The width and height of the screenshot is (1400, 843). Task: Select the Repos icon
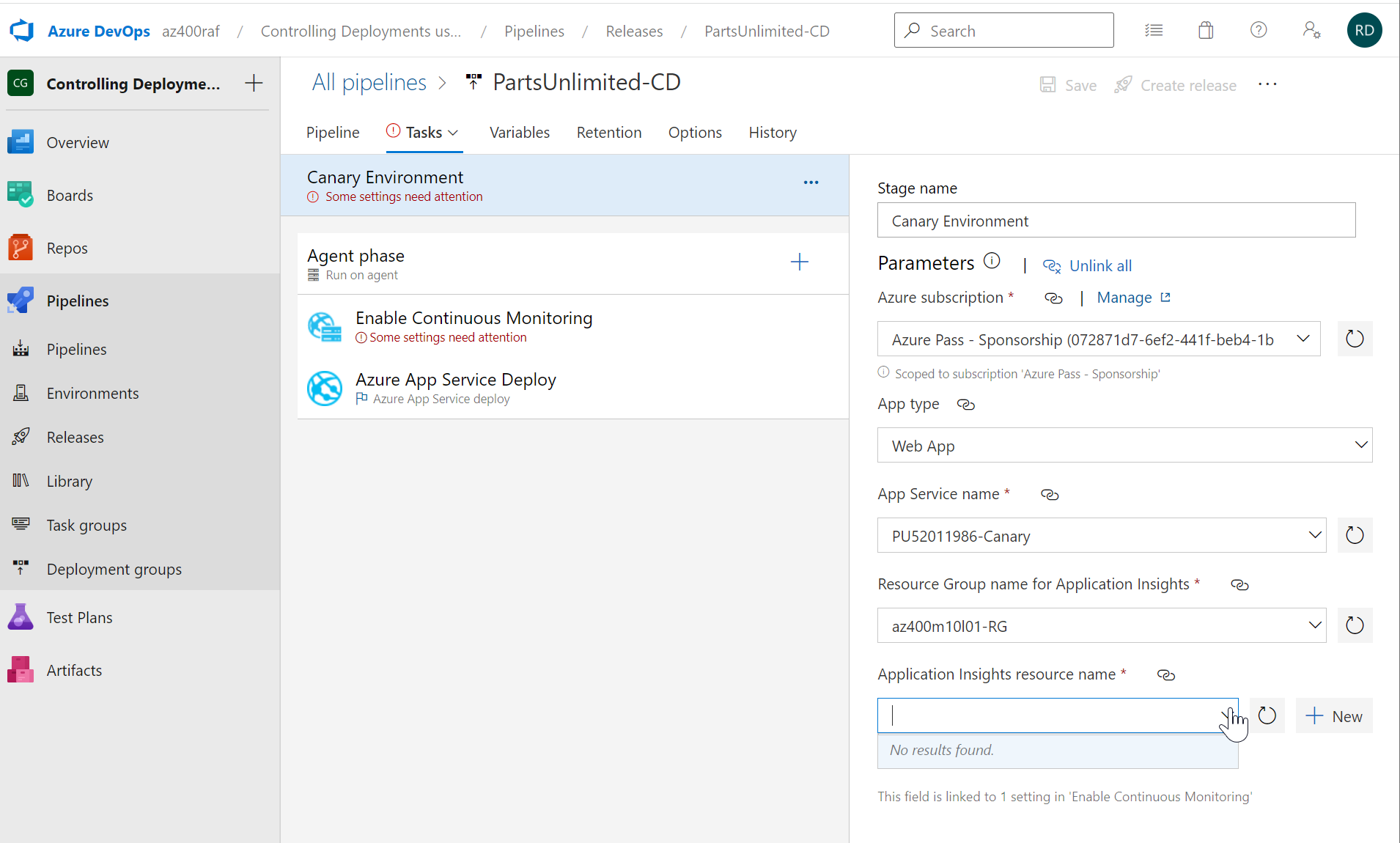tap(20, 247)
